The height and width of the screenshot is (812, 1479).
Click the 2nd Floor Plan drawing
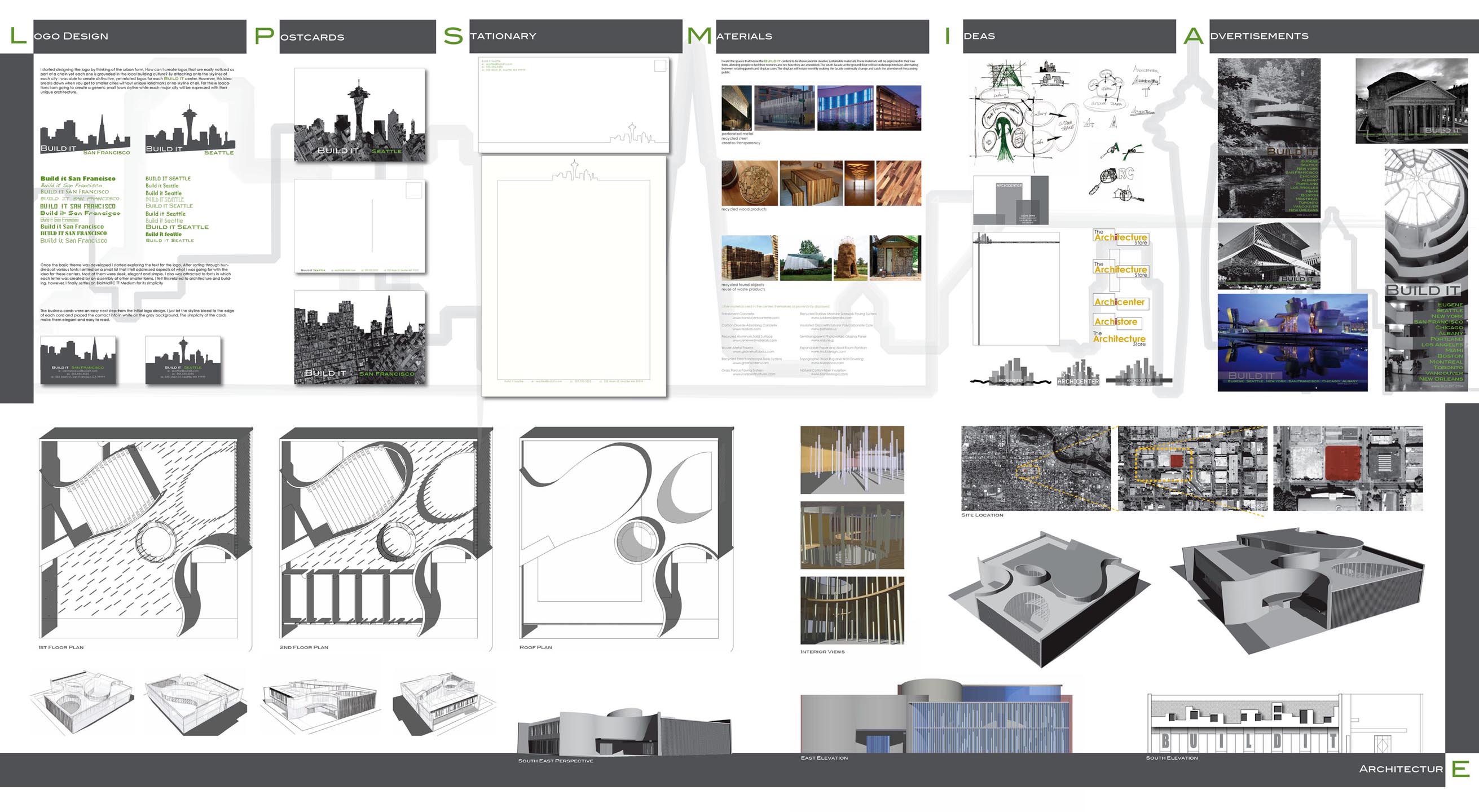pyautogui.click(x=385, y=532)
